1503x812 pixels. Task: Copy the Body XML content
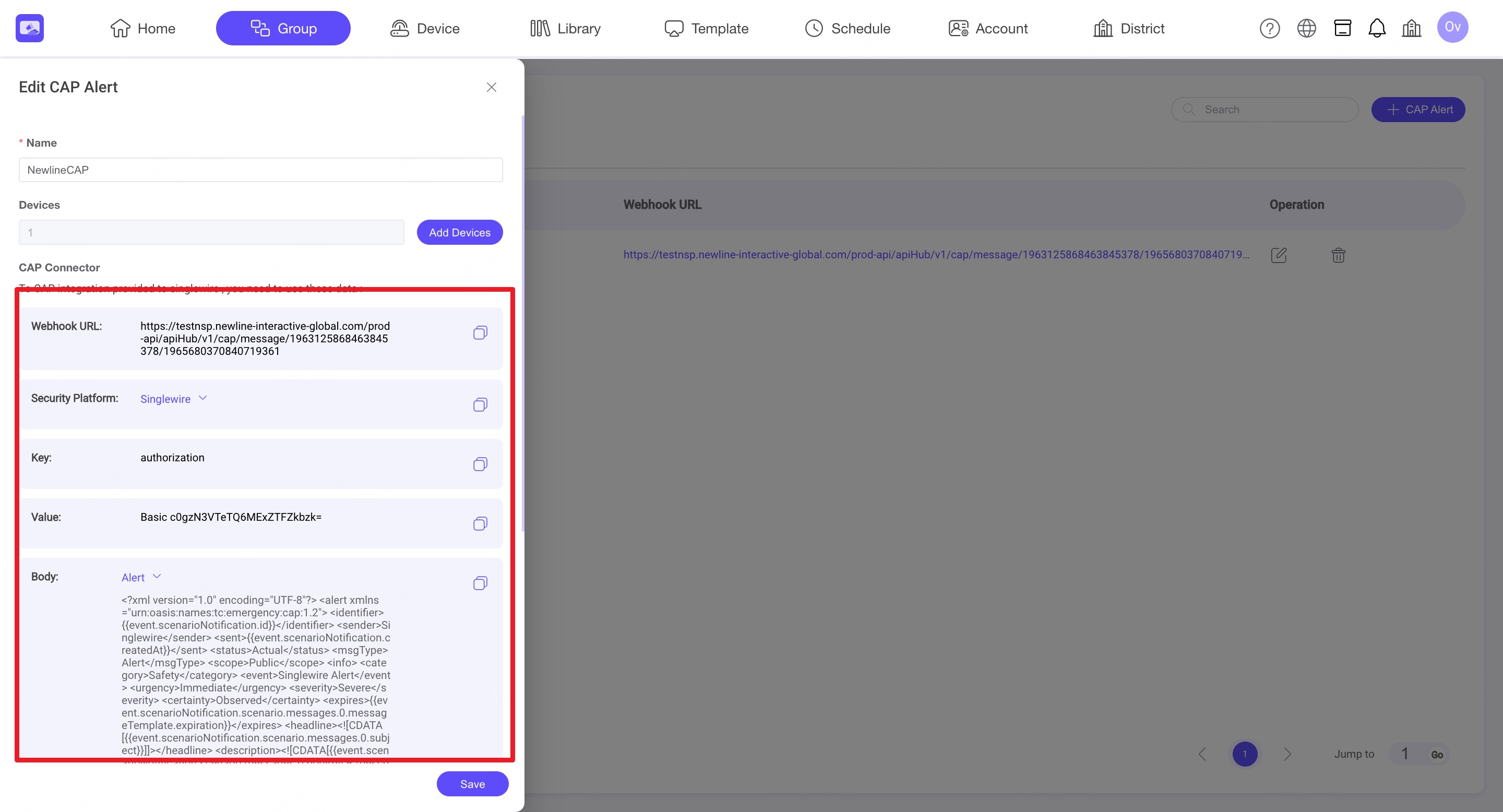(480, 583)
